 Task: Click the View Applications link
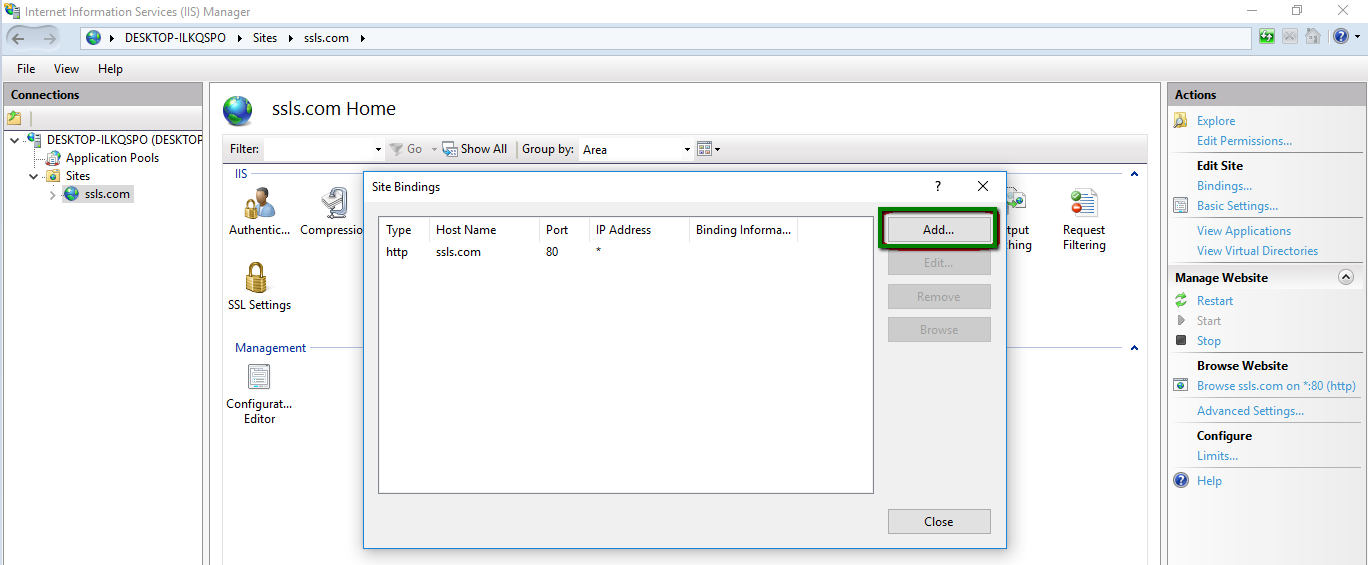coord(1244,231)
